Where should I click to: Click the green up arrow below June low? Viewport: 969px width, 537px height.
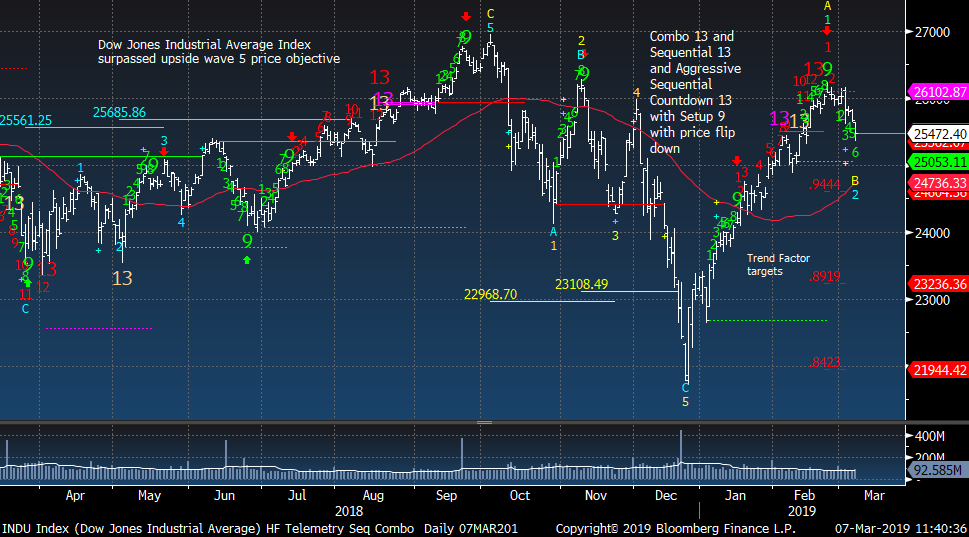tap(247, 260)
